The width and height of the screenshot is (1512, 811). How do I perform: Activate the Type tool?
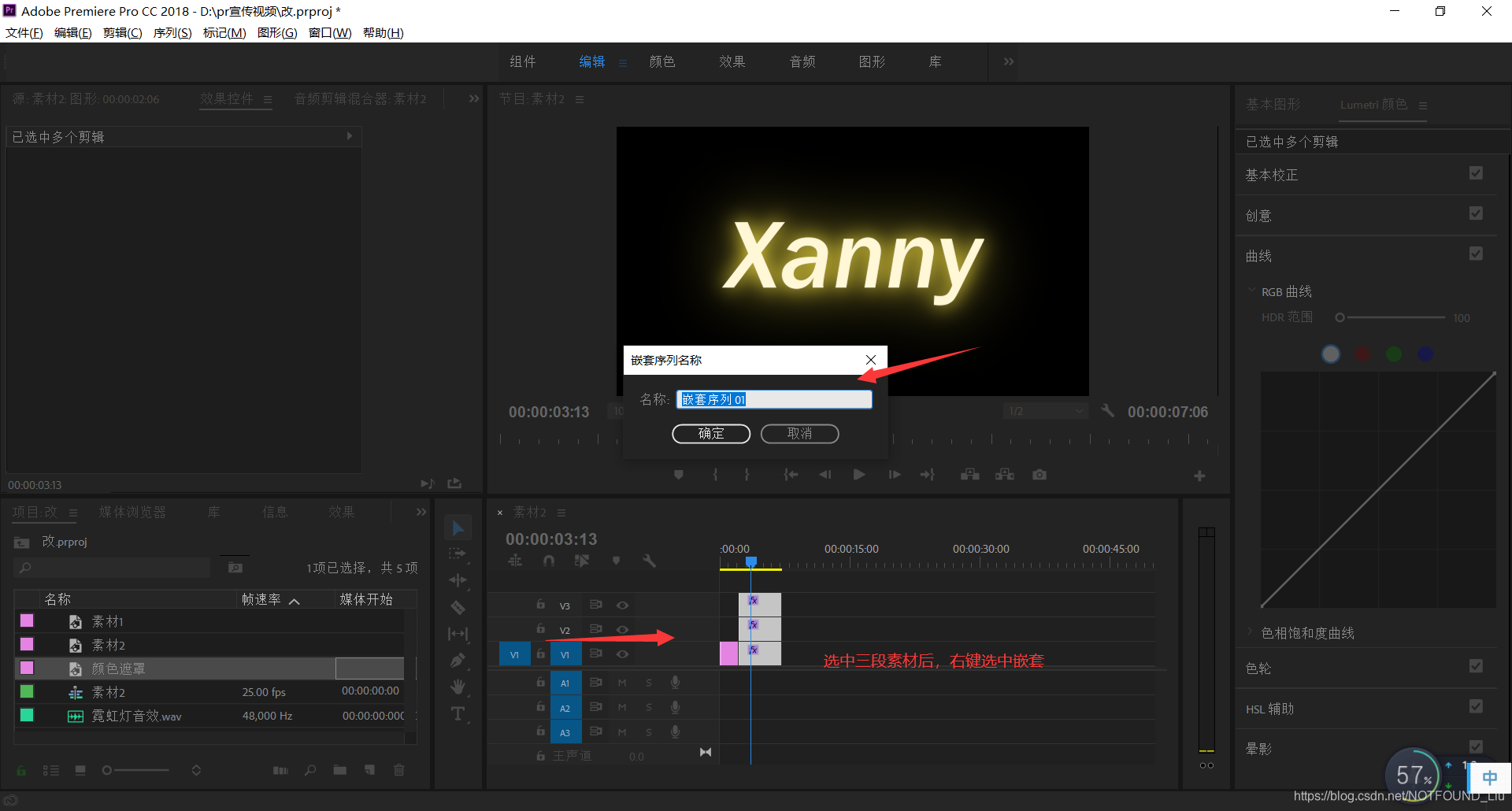[x=458, y=713]
